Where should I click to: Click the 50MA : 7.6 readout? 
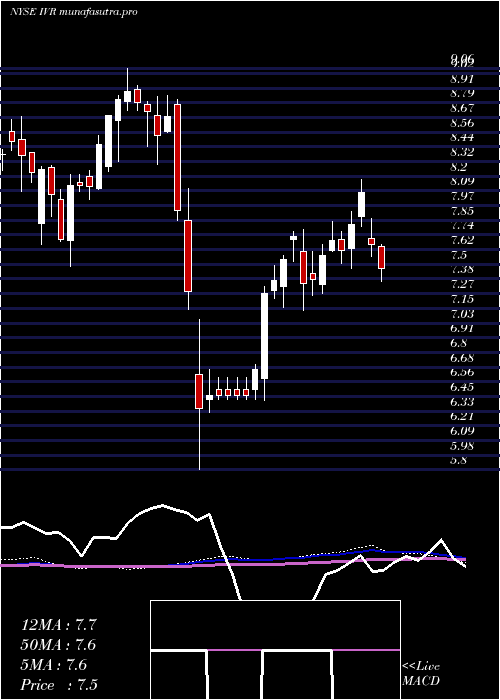click(x=58, y=645)
